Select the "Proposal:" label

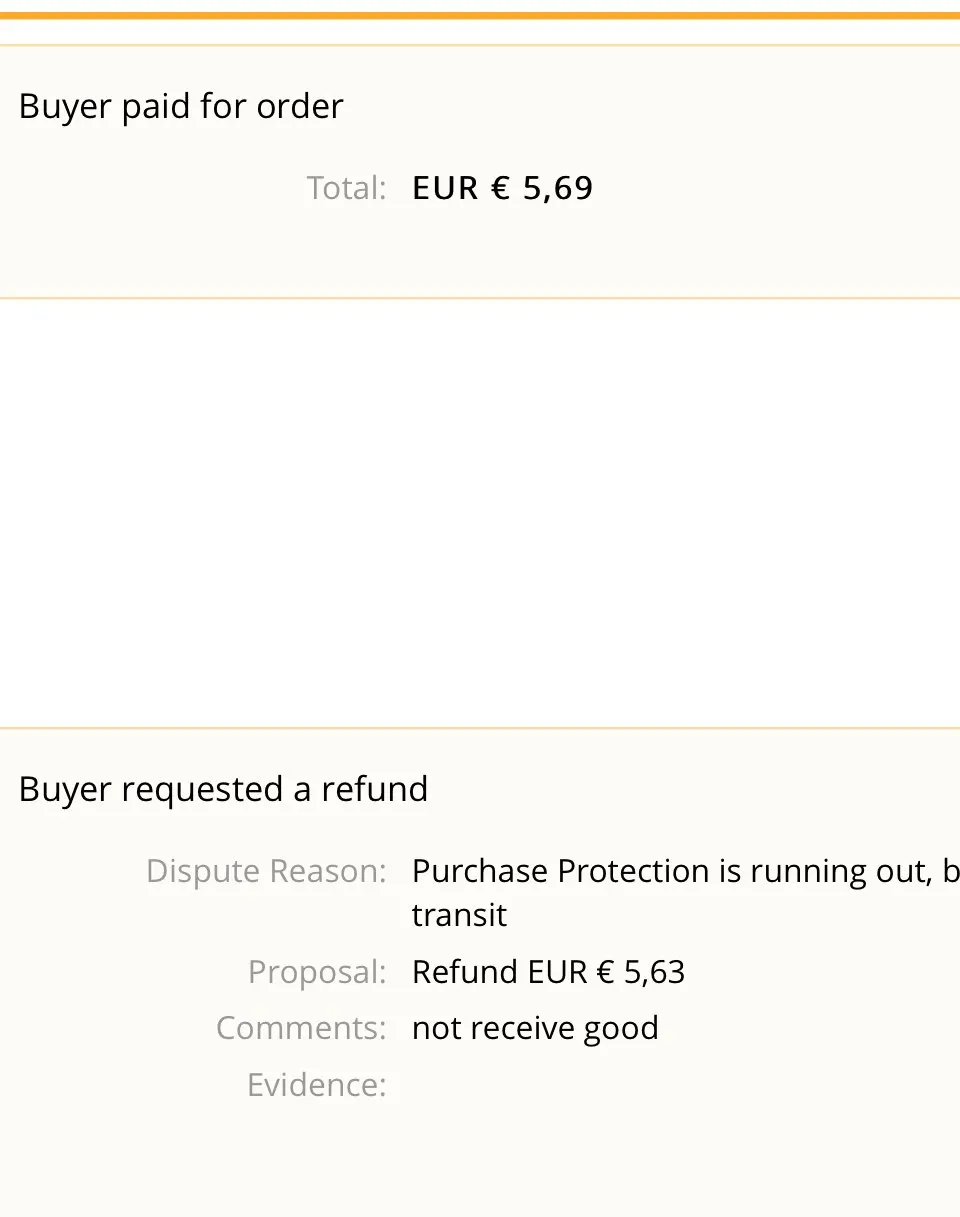click(317, 972)
